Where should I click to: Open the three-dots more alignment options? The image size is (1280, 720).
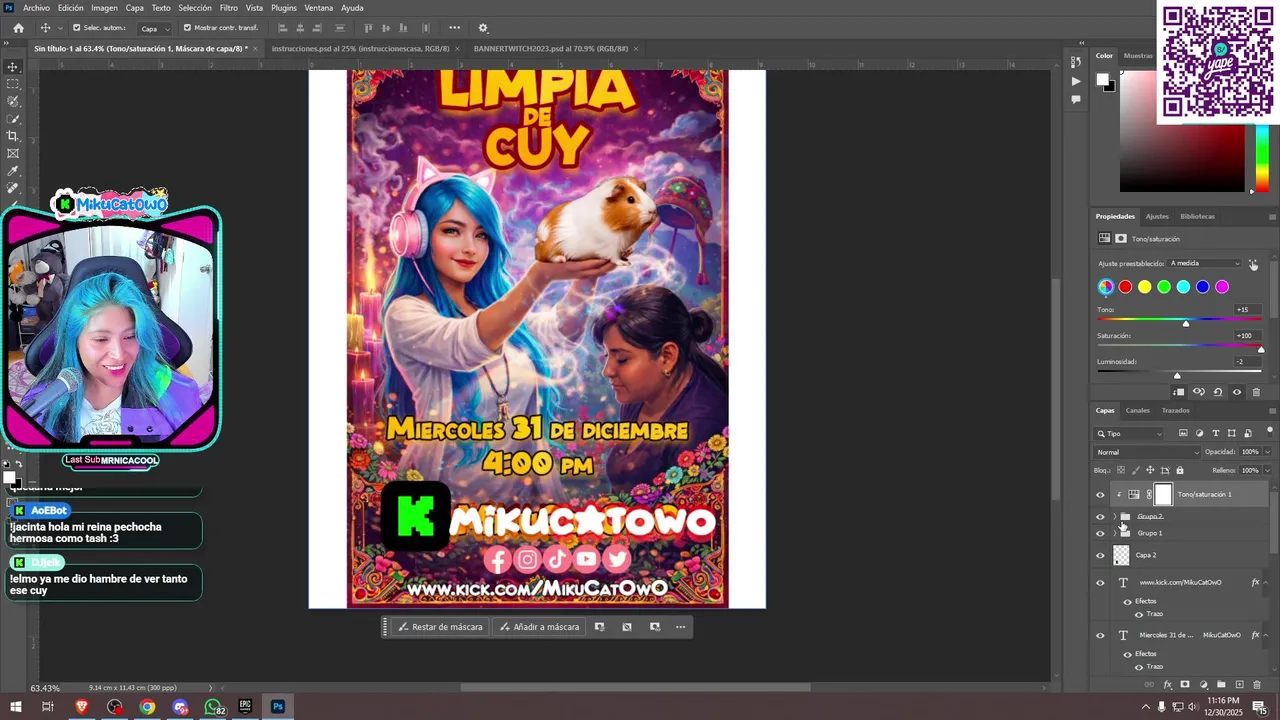click(455, 28)
